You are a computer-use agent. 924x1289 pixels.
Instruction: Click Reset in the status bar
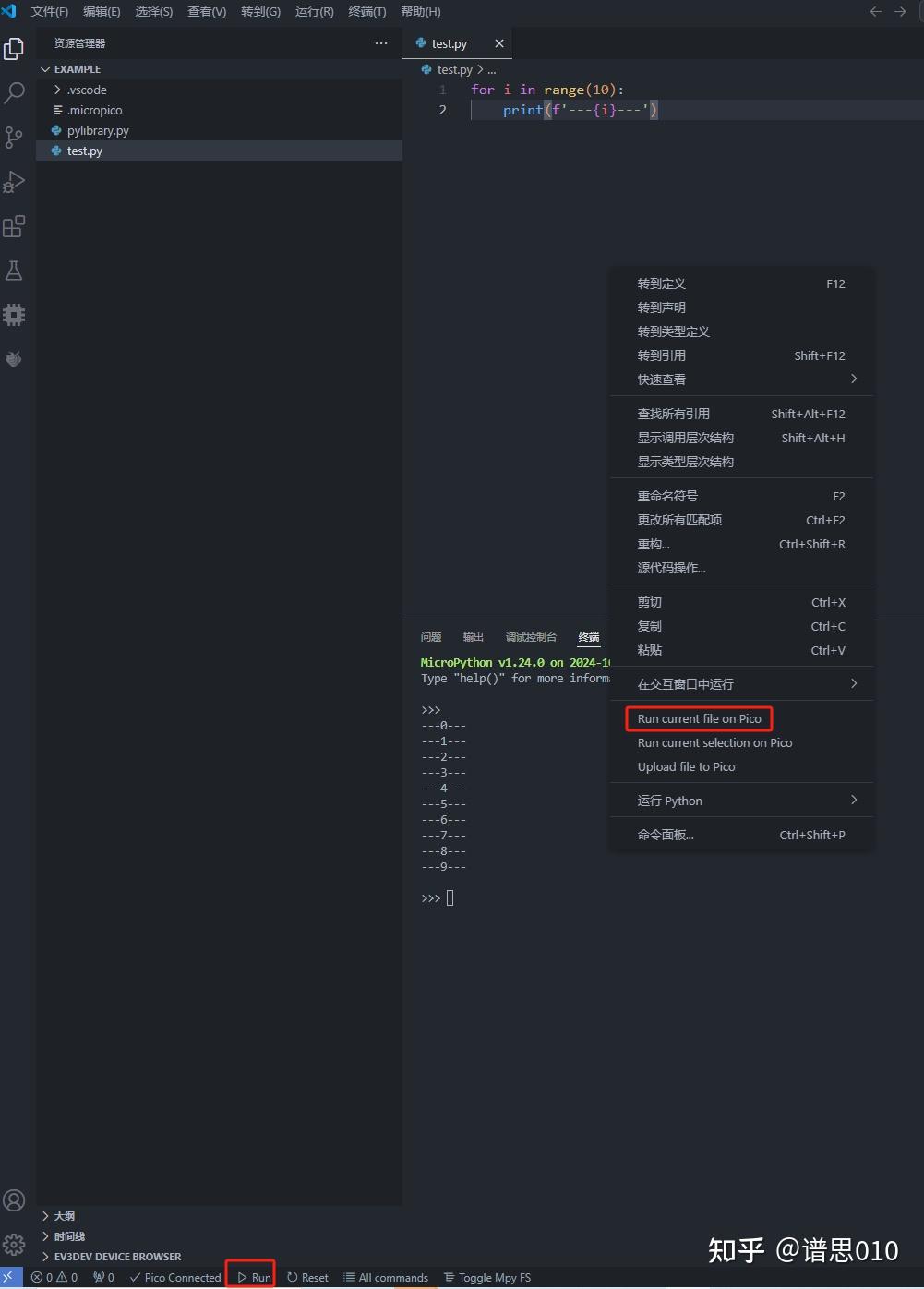tap(306, 1277)
